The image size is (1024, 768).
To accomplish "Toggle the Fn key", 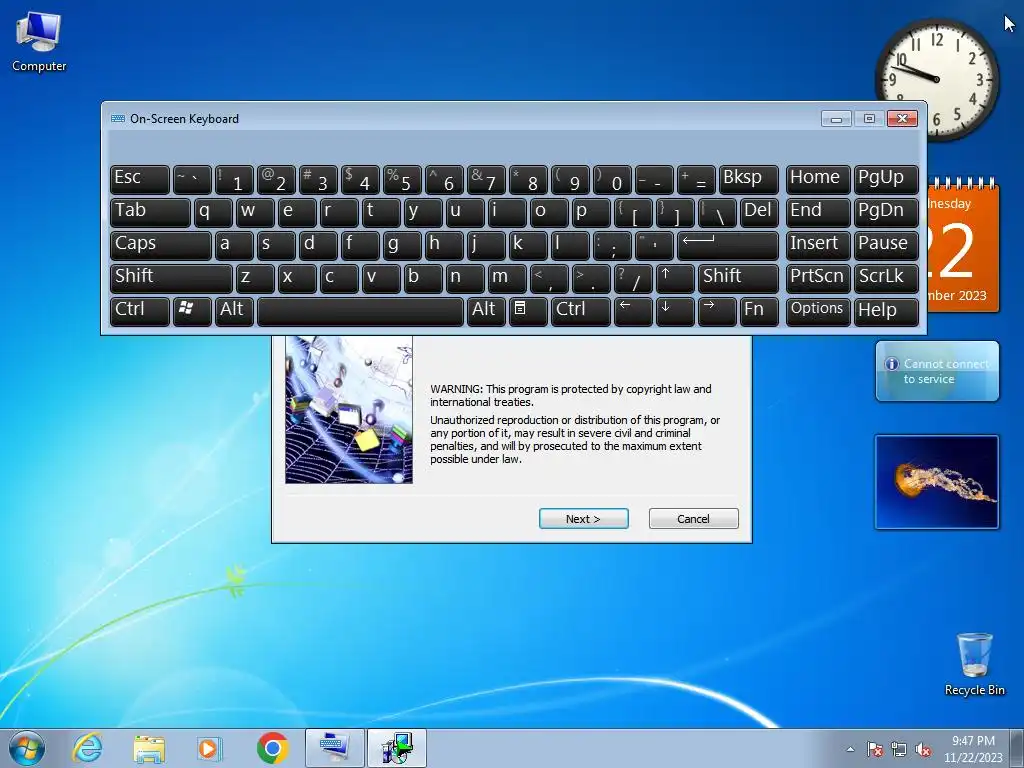I will click(759, 310).
